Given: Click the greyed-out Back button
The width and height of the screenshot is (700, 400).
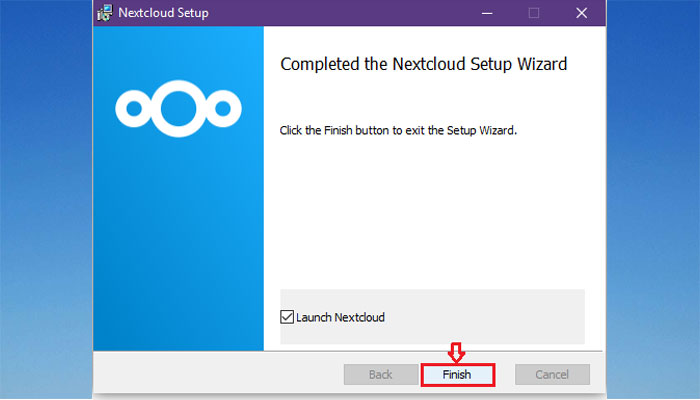Looking at the screenshot, I should 381,375.
